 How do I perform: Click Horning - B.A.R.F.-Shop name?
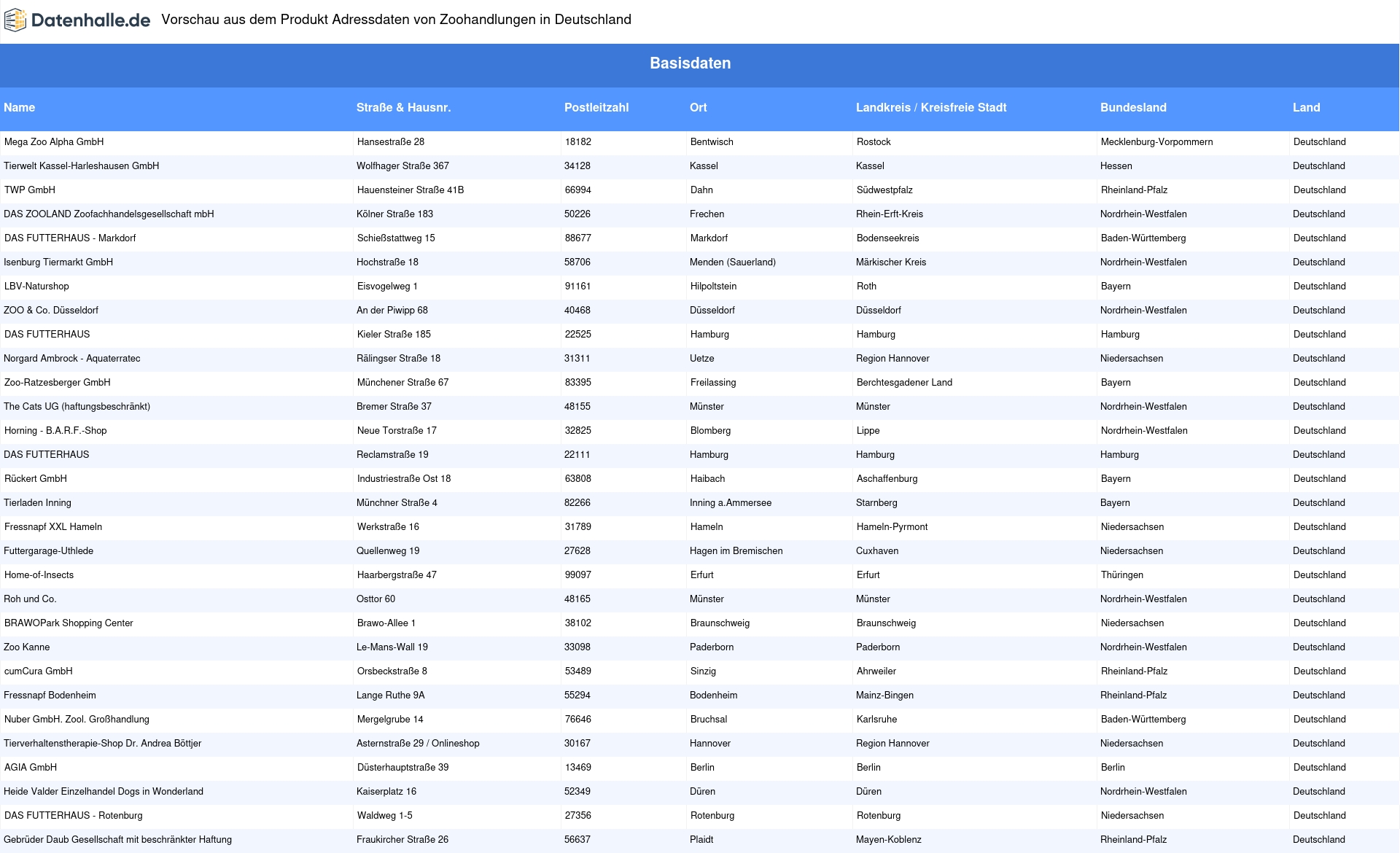tap(55, 431)
